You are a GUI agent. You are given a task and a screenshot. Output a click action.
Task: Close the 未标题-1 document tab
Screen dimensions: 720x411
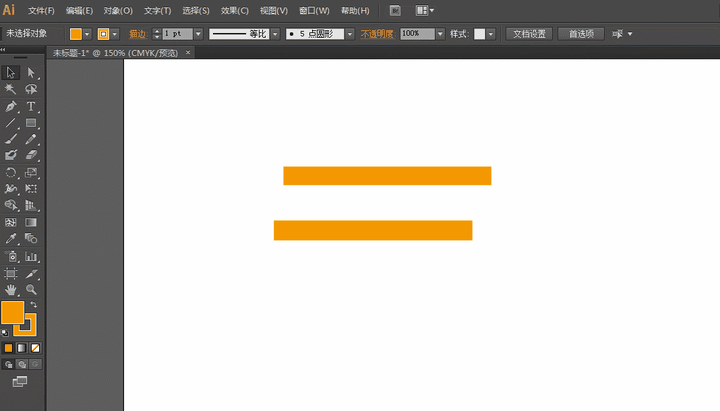188,52
